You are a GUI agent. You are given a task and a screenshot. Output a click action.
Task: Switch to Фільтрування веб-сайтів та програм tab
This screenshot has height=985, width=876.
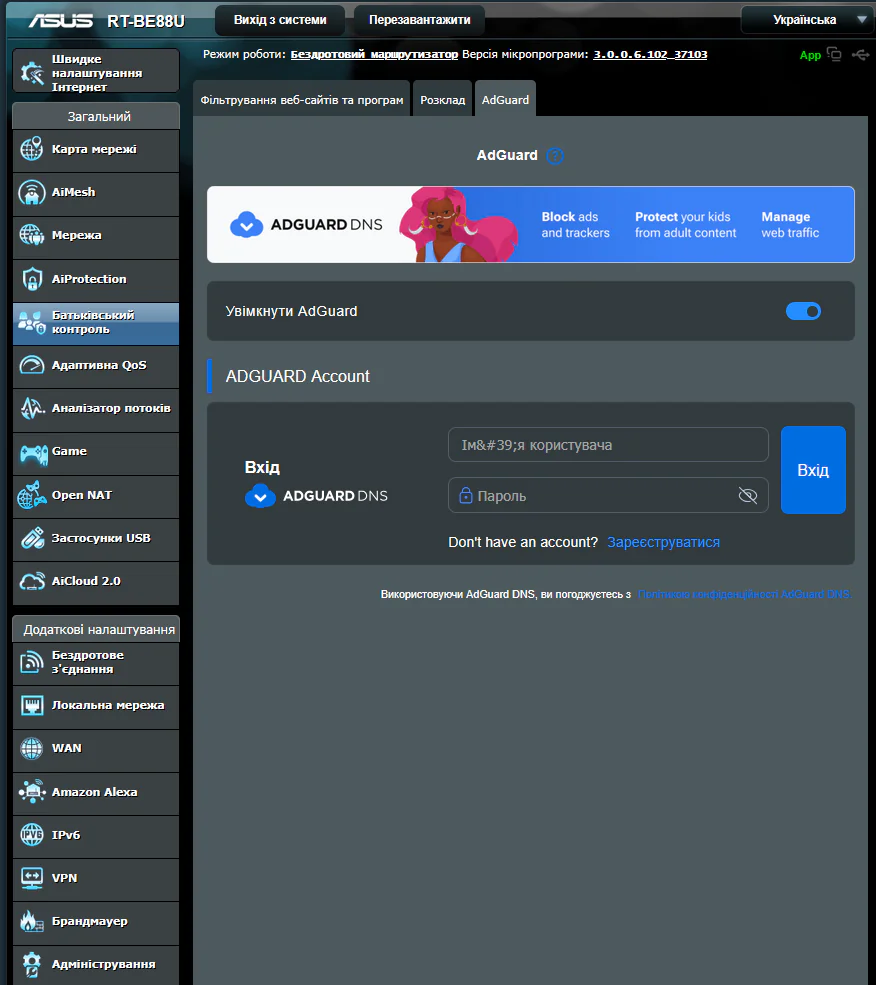[x=302, y=99]
